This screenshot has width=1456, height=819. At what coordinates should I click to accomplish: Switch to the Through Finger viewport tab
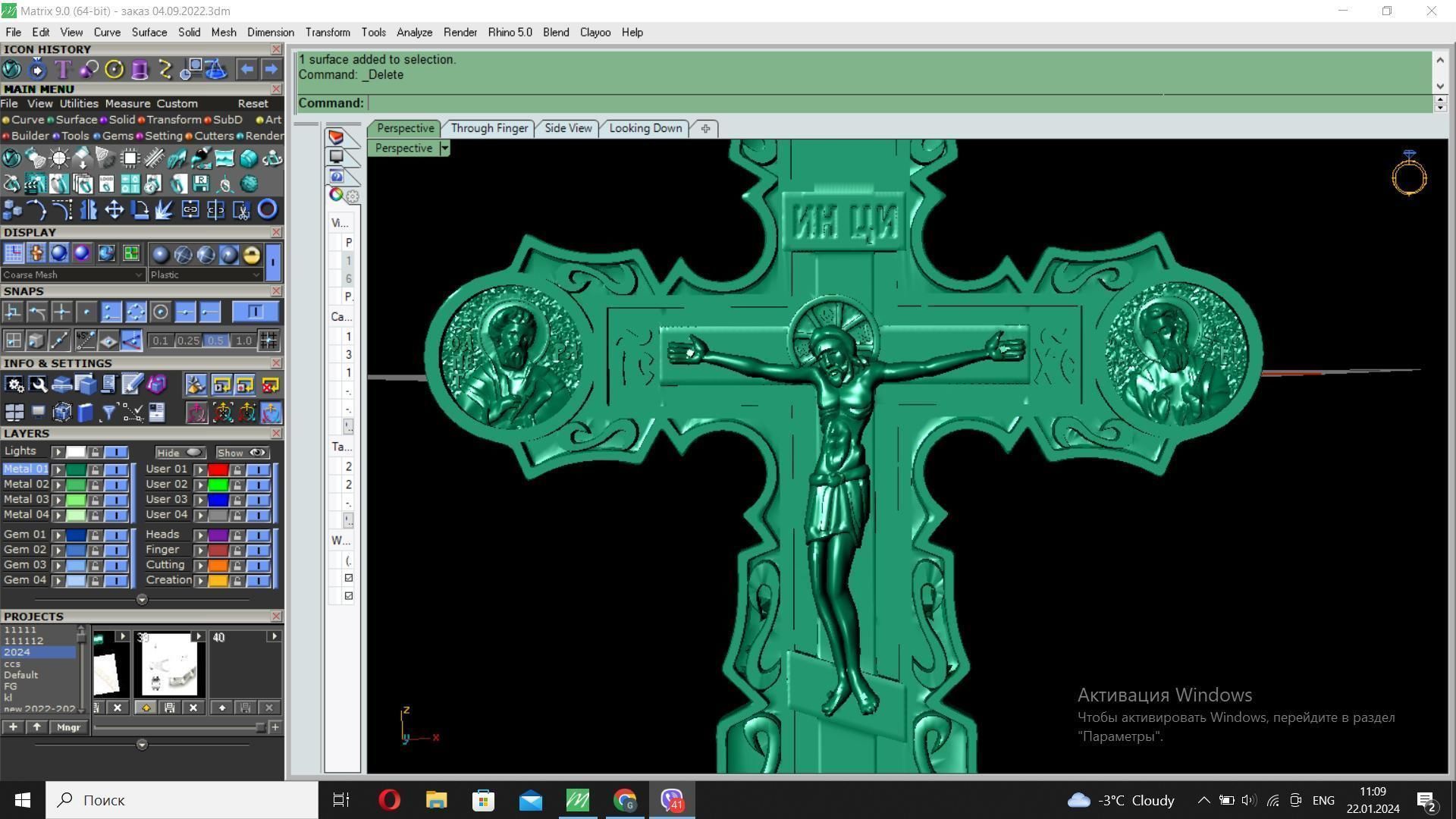489,128
